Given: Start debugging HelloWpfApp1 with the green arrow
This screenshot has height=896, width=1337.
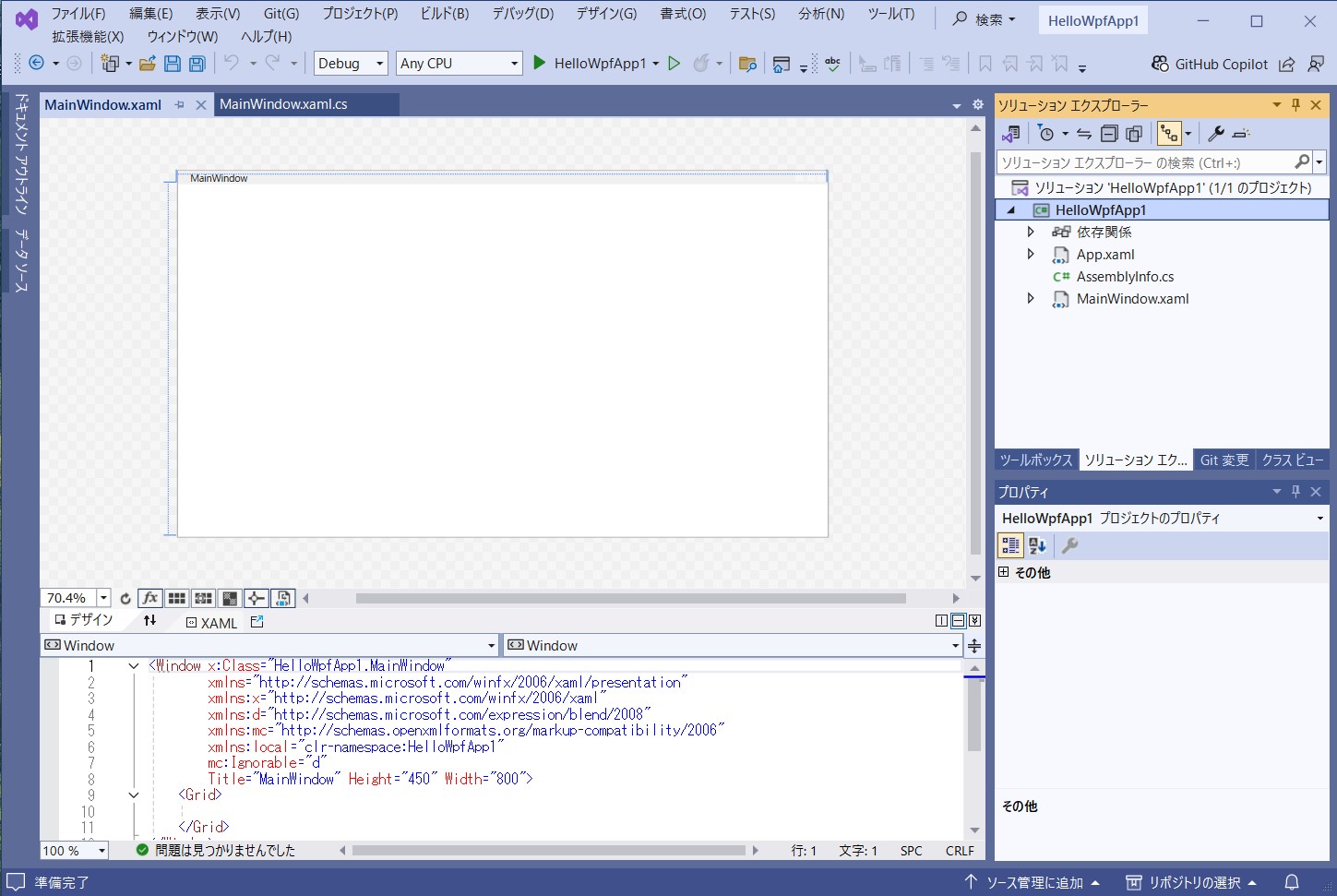Looking at the screenshot, I should point(539,63).
